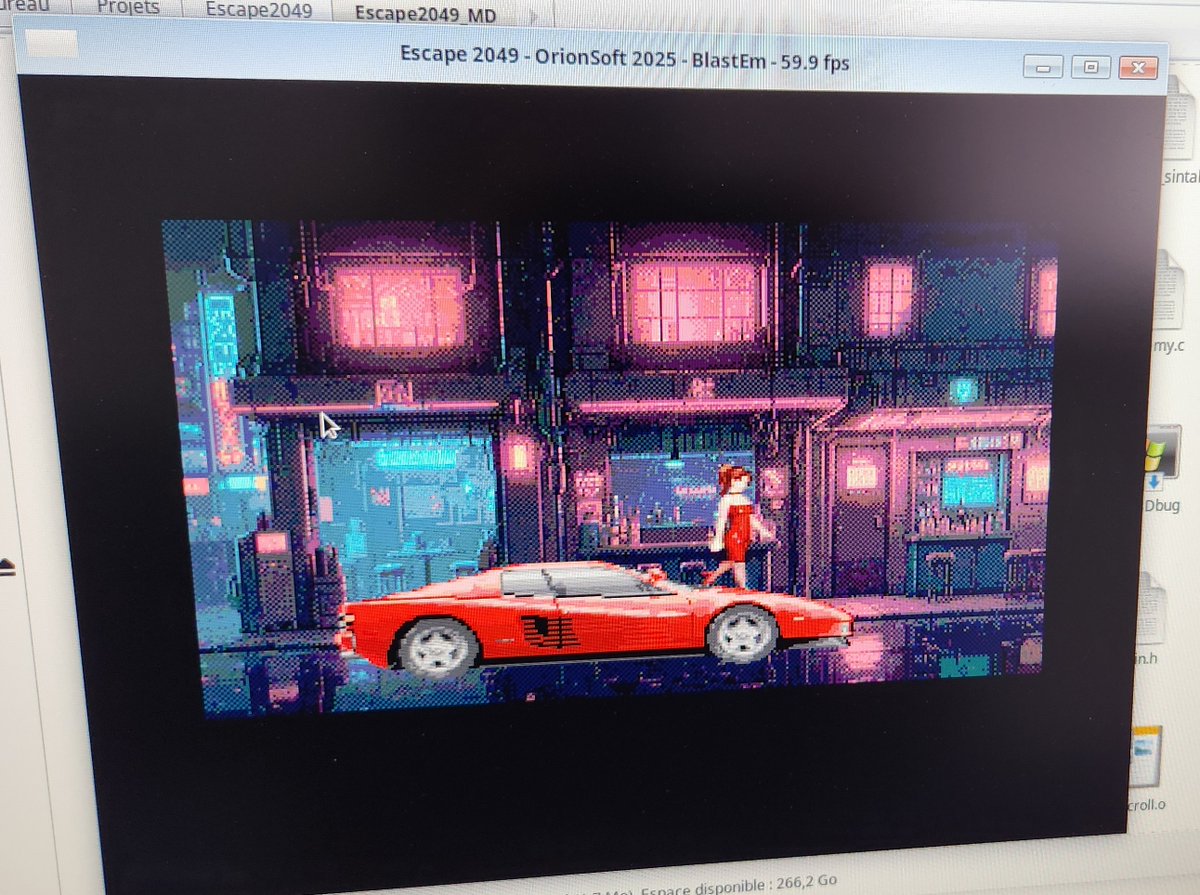Go to Escape2049_MD in the Explorer path bar
Screen dimensions: 1200x895
(x=426, y=13)
